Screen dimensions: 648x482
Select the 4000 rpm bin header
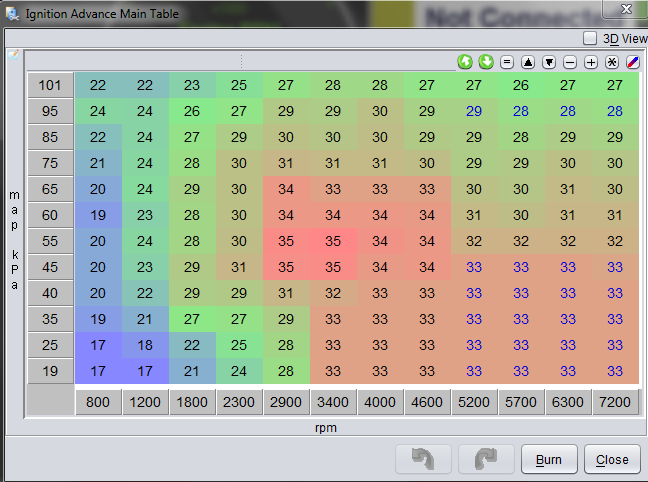point(380,402)
